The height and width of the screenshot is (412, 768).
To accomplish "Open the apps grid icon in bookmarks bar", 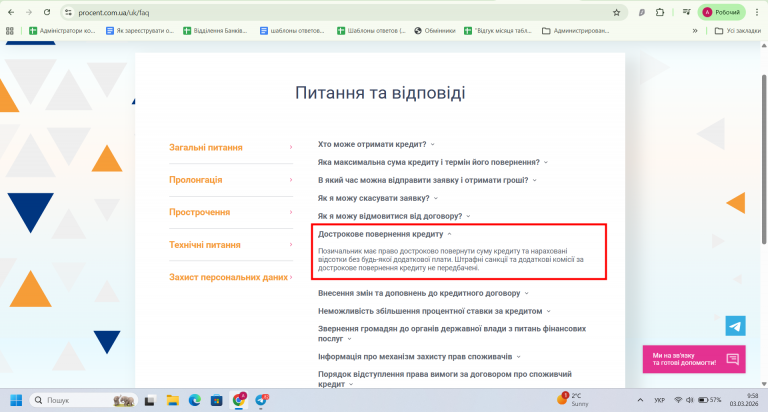I will pyautogui.click(x=9, y=30).
